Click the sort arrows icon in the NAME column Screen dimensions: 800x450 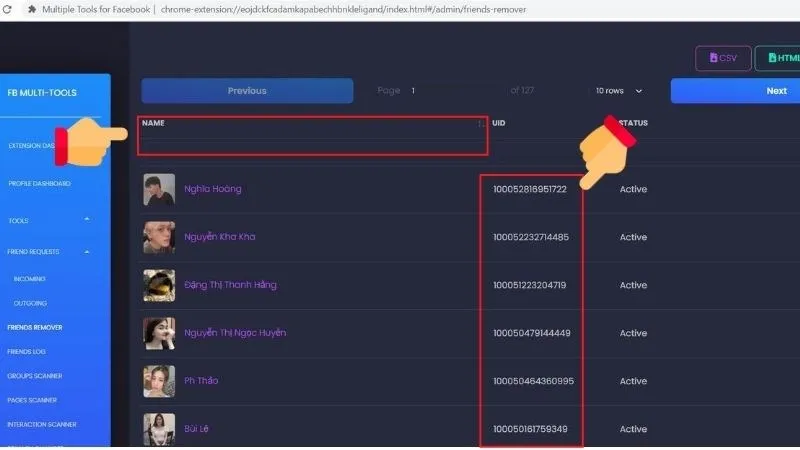click(480, 124)
